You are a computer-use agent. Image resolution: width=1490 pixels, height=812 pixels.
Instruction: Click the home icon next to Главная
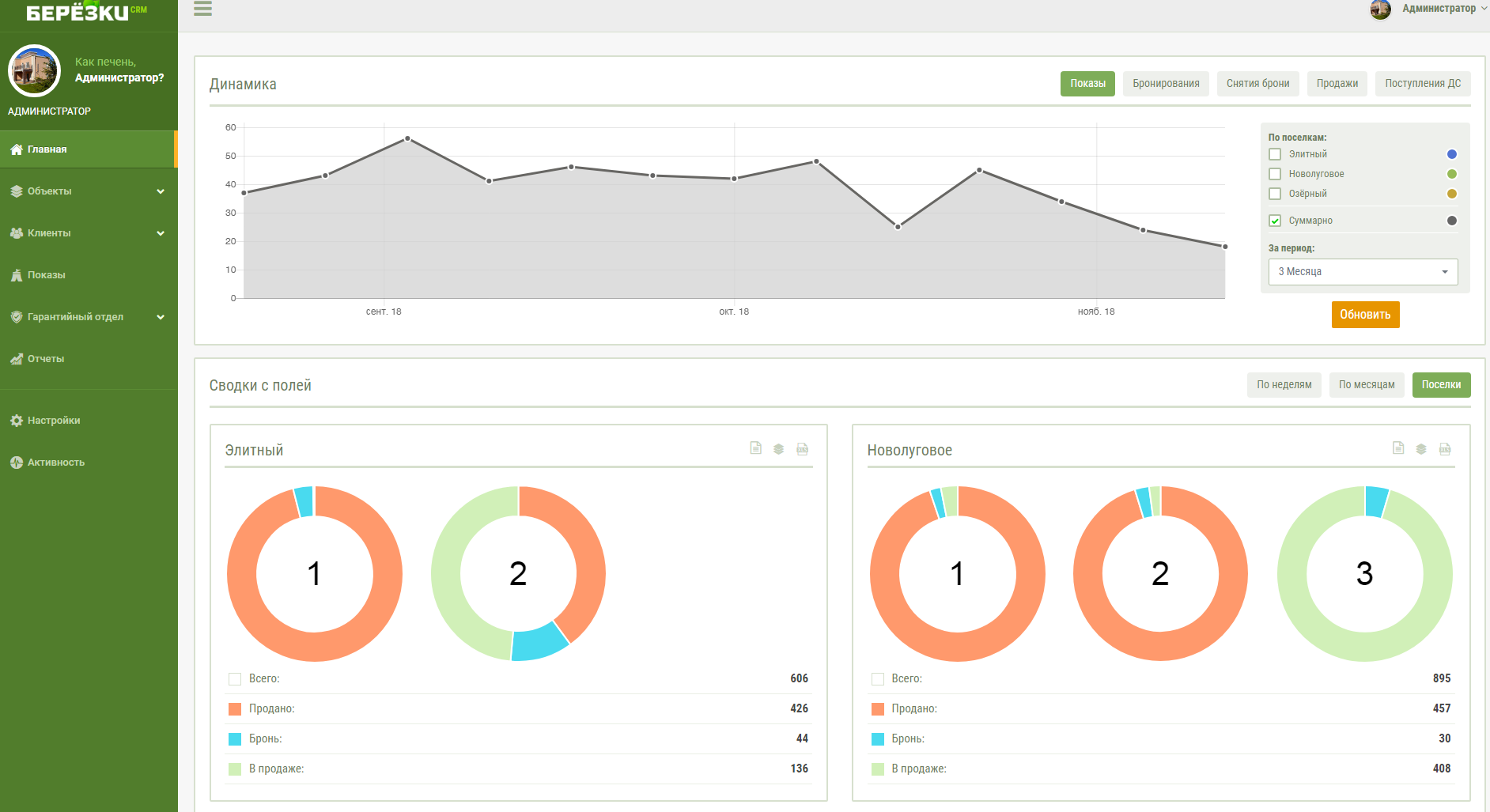[17, 149]
